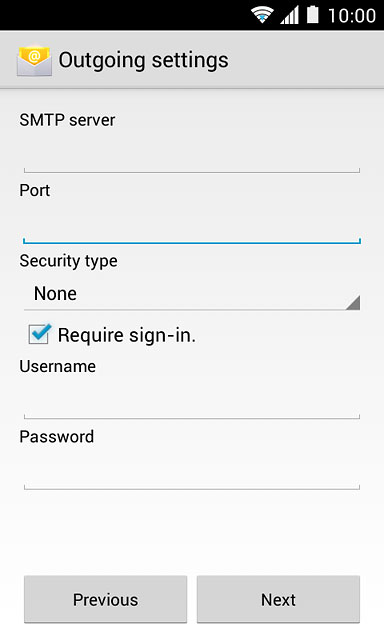Continue with the Next button
This screenshot has width=384, height=640.
(x=278, y=599)
